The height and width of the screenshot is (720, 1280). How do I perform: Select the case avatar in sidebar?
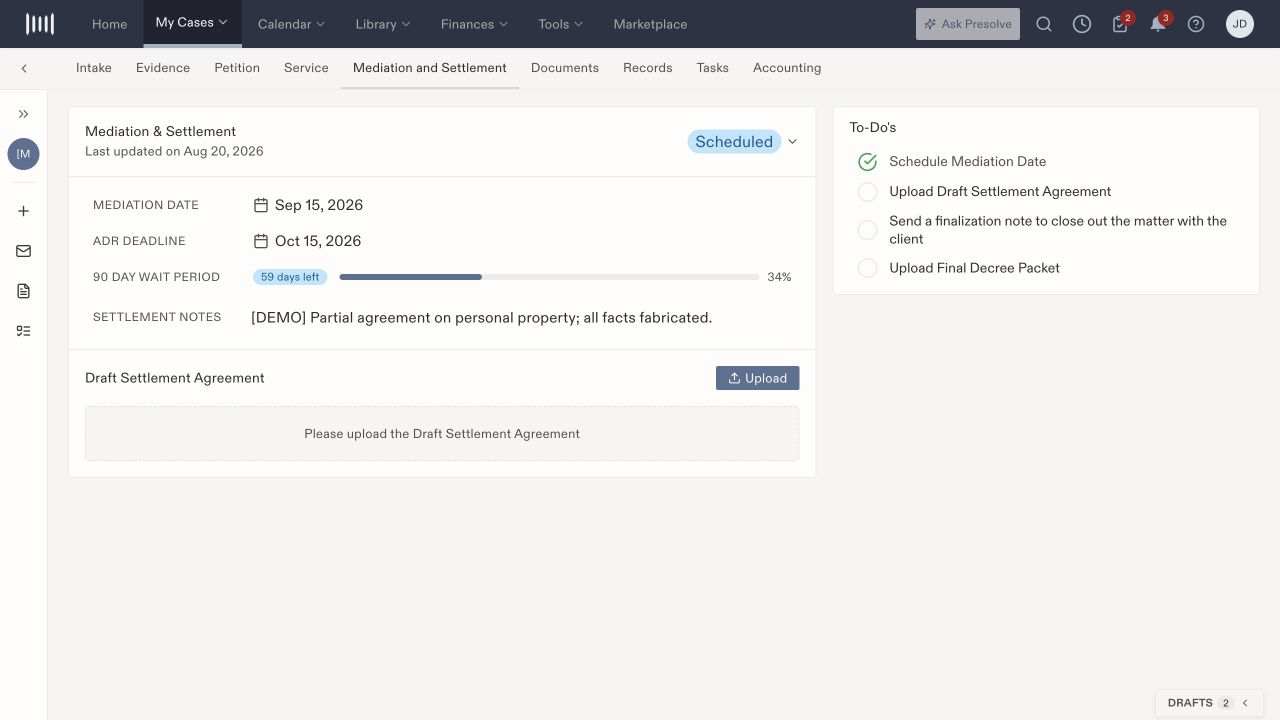[x=24, y=154]
